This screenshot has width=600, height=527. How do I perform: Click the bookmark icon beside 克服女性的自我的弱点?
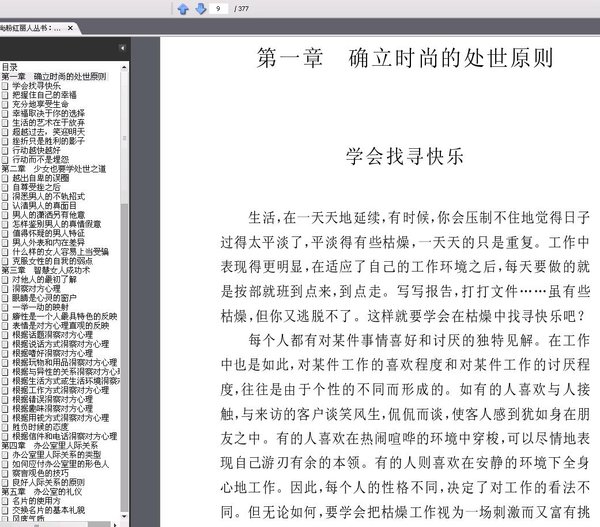(5, 261)
